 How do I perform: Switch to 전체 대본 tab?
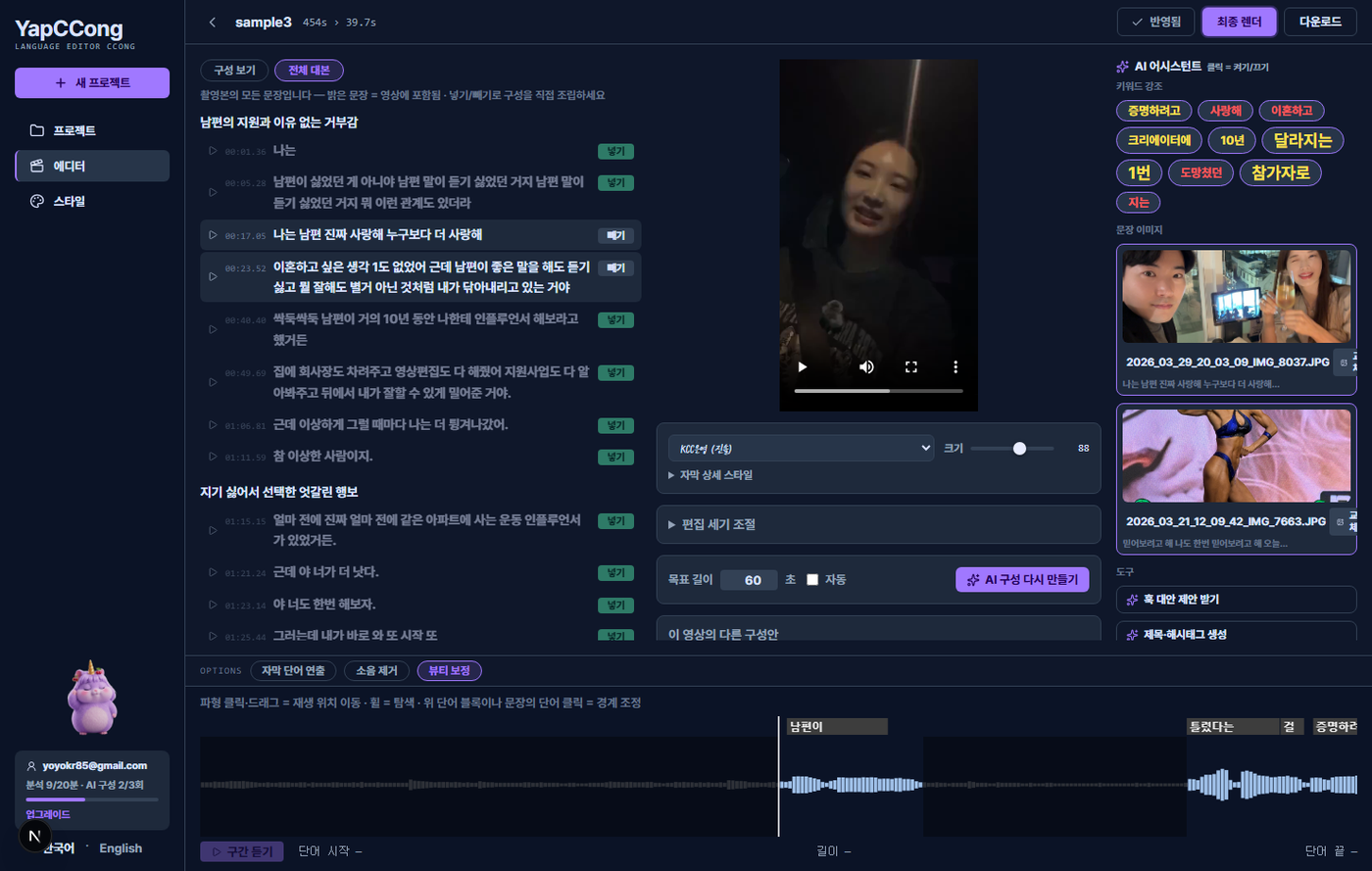pyautogui.click(x=309, y=71)
